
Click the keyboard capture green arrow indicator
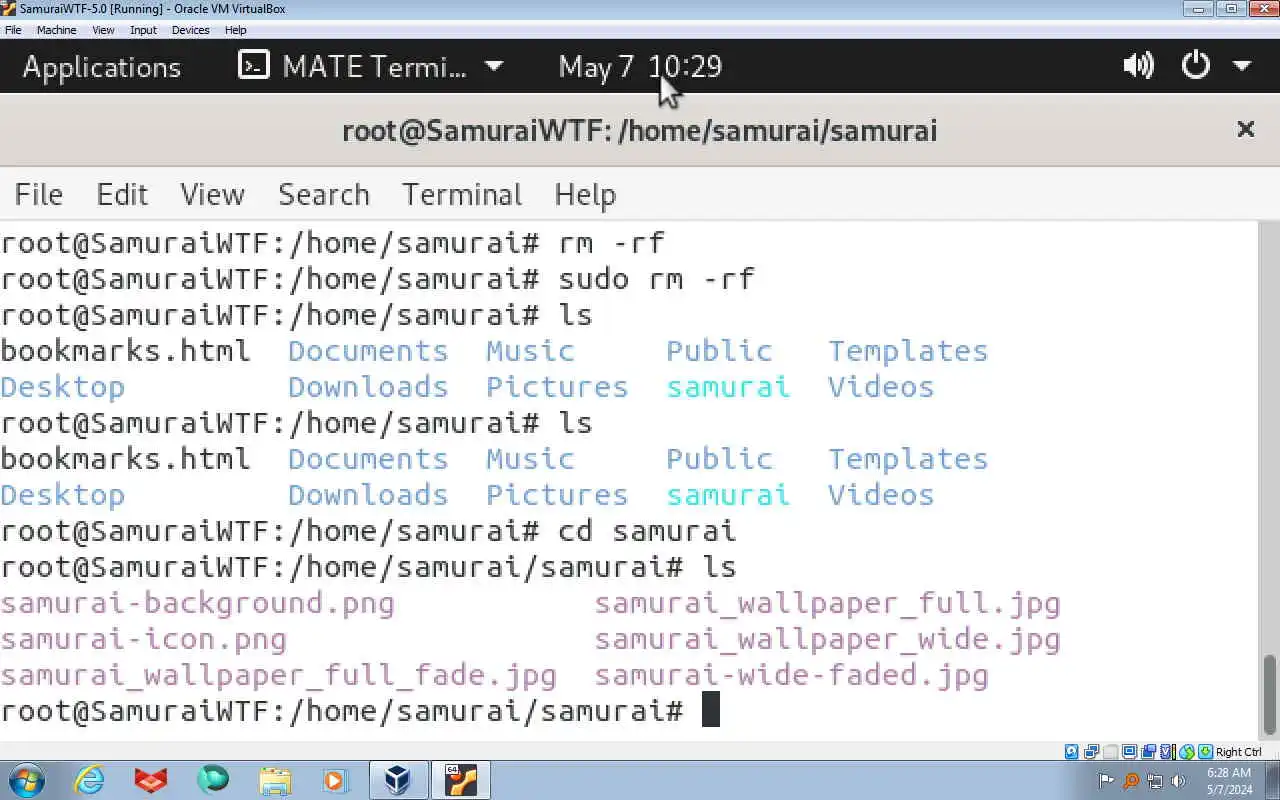click(x=1205, y=752)
